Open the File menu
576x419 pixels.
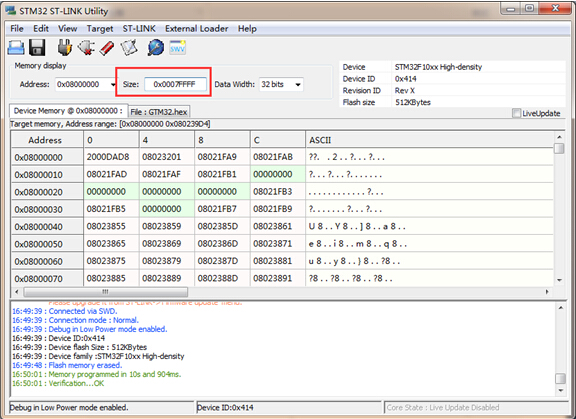(17, 29)
